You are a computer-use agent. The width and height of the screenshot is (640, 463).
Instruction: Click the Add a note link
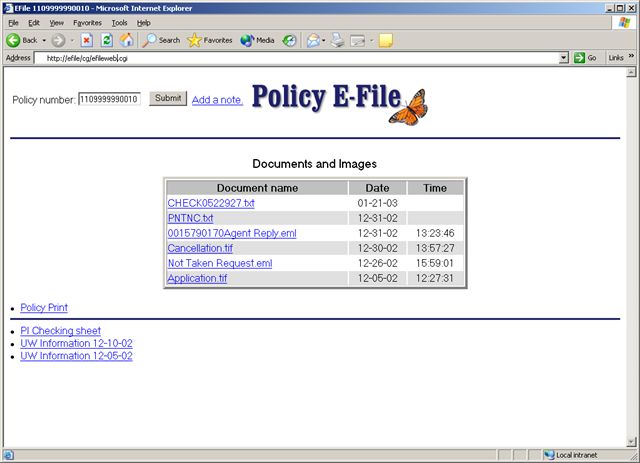[x=217, y=100]
